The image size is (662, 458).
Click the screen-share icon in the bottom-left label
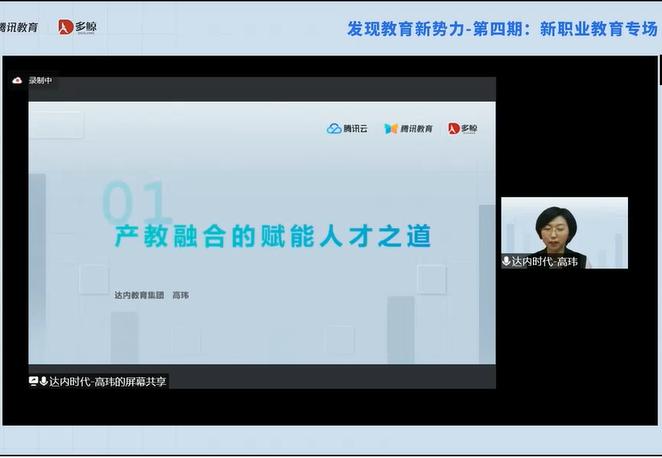pyautogui.click(x=34, y=381)
